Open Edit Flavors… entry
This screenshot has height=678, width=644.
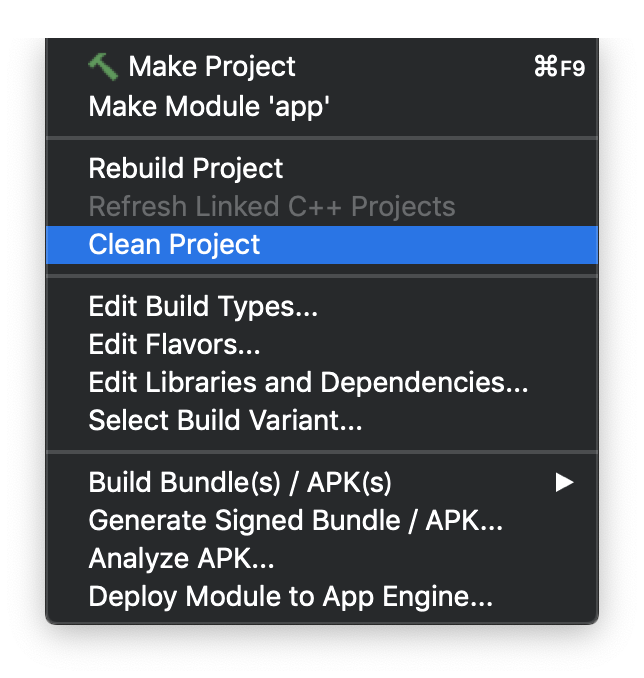pyautogui.click(x=322, y=345)
